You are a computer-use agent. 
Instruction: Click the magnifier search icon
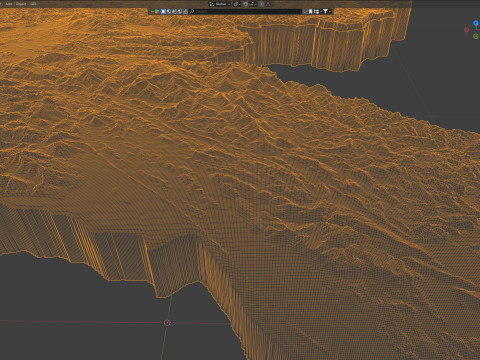coord(192,11)
